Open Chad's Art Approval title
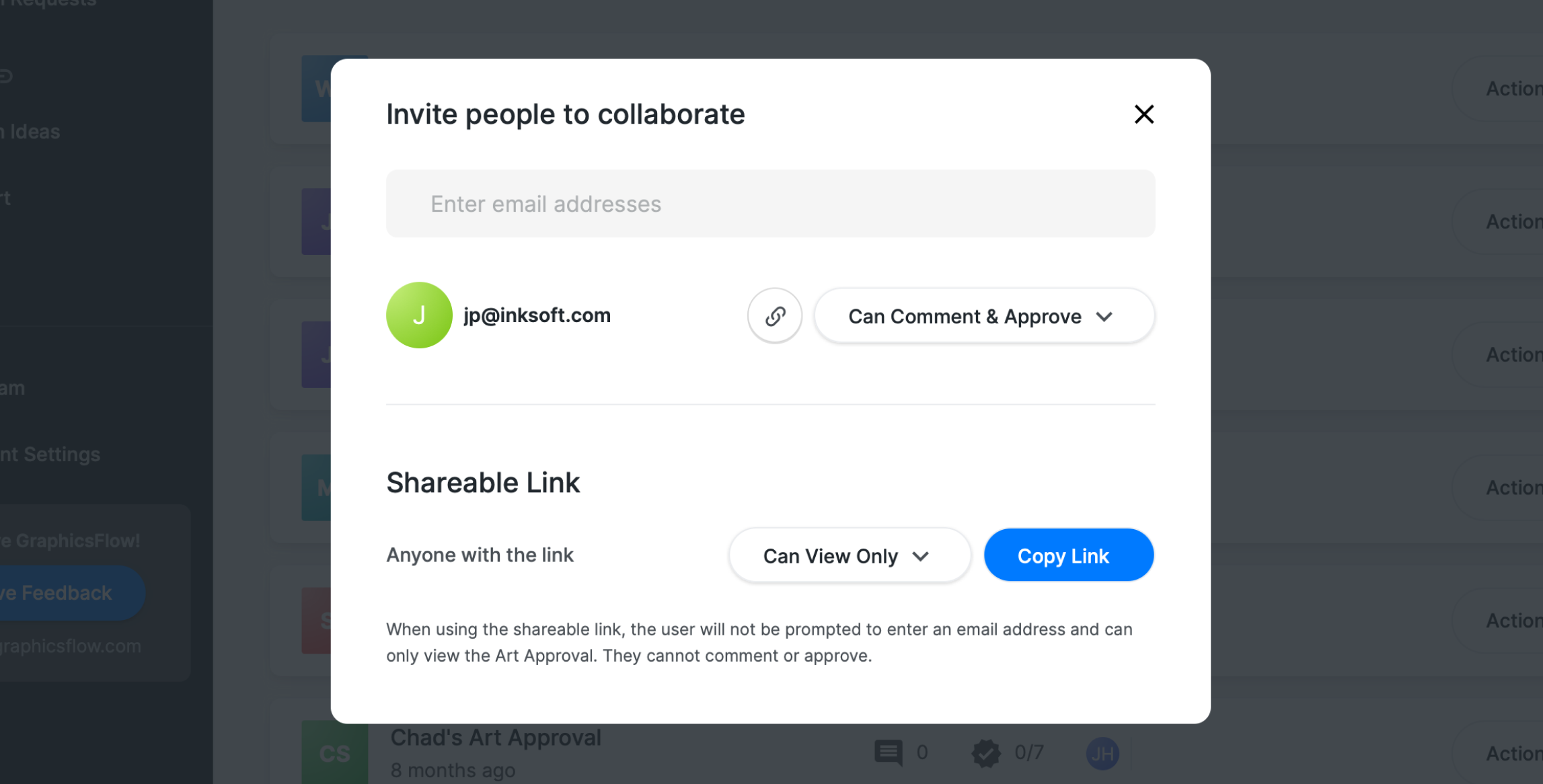The width and height of the screenshot is (1543, 784). [x=496, y=738]
